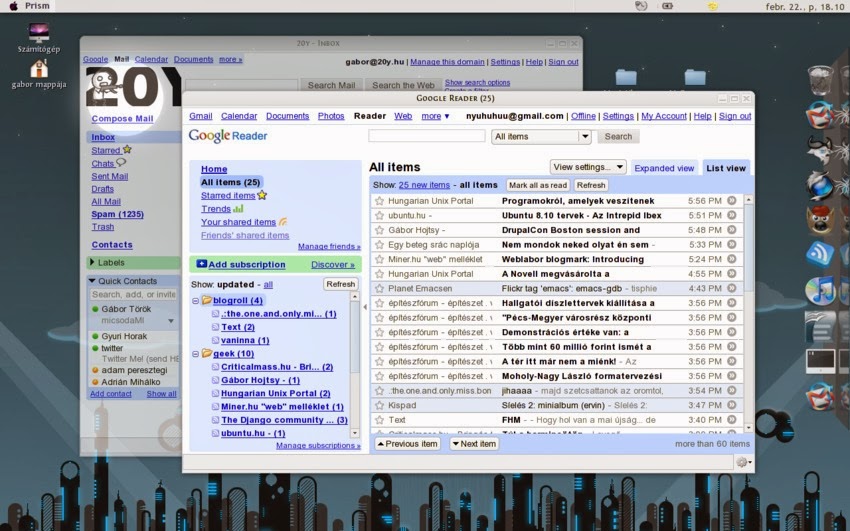This screenshot has width=850, height=531.
Task: Open the Prism application menu
Action: click(37, 6)
